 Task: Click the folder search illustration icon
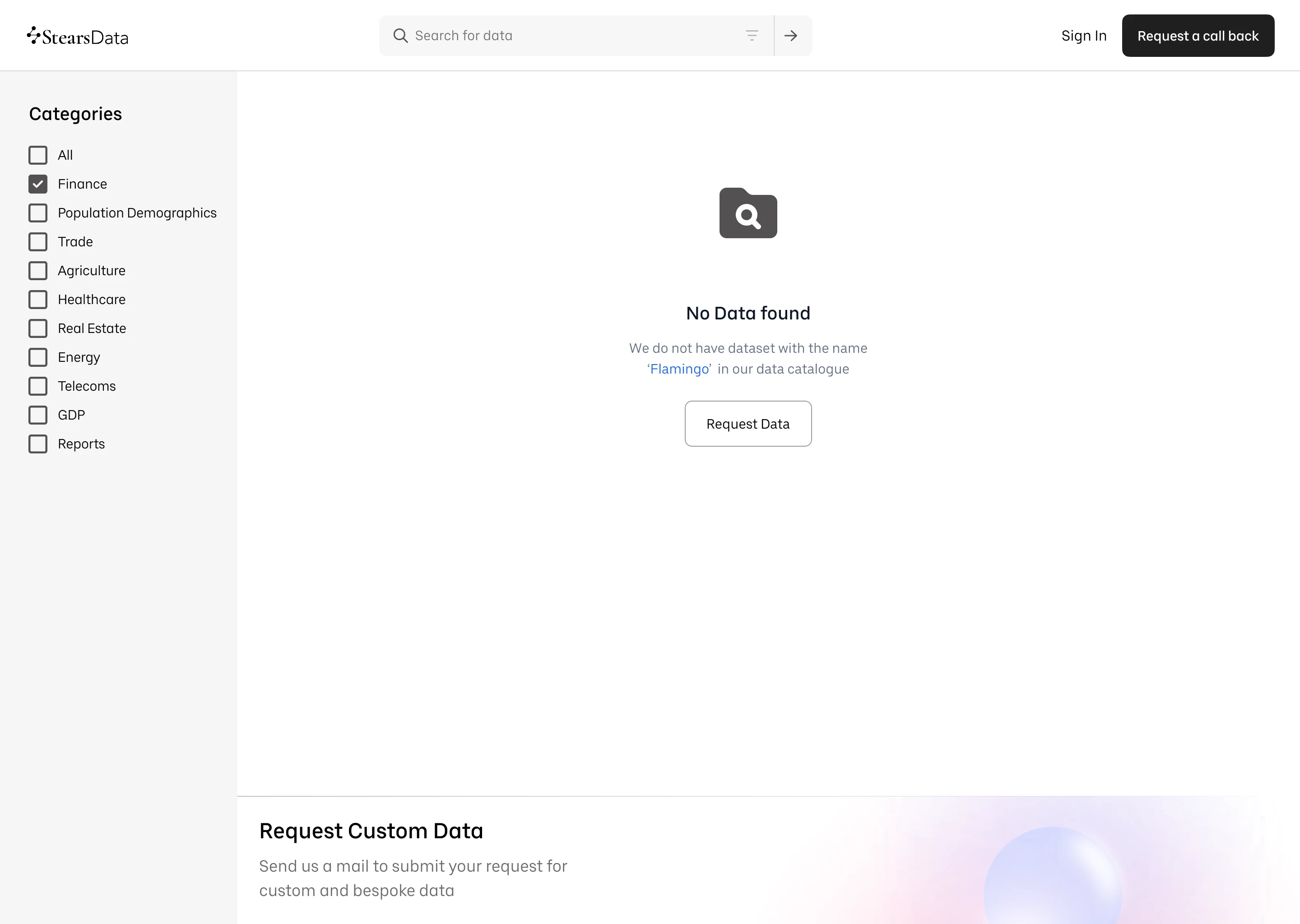(748, 213)
